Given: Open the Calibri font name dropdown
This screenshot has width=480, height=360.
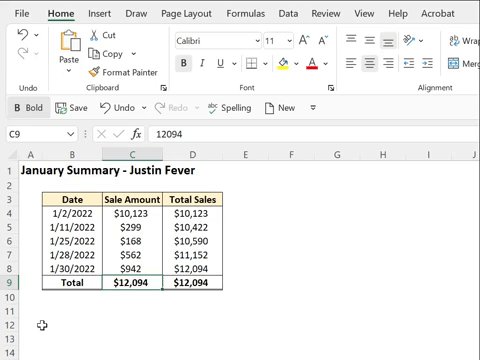Looking at the screenshot, I should 258,41.
